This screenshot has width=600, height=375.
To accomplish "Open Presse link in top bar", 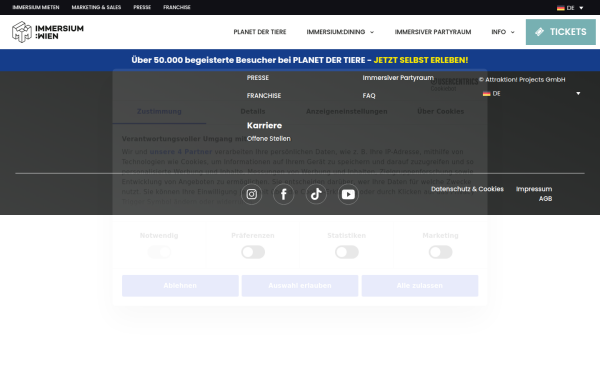I will point(142,7).
